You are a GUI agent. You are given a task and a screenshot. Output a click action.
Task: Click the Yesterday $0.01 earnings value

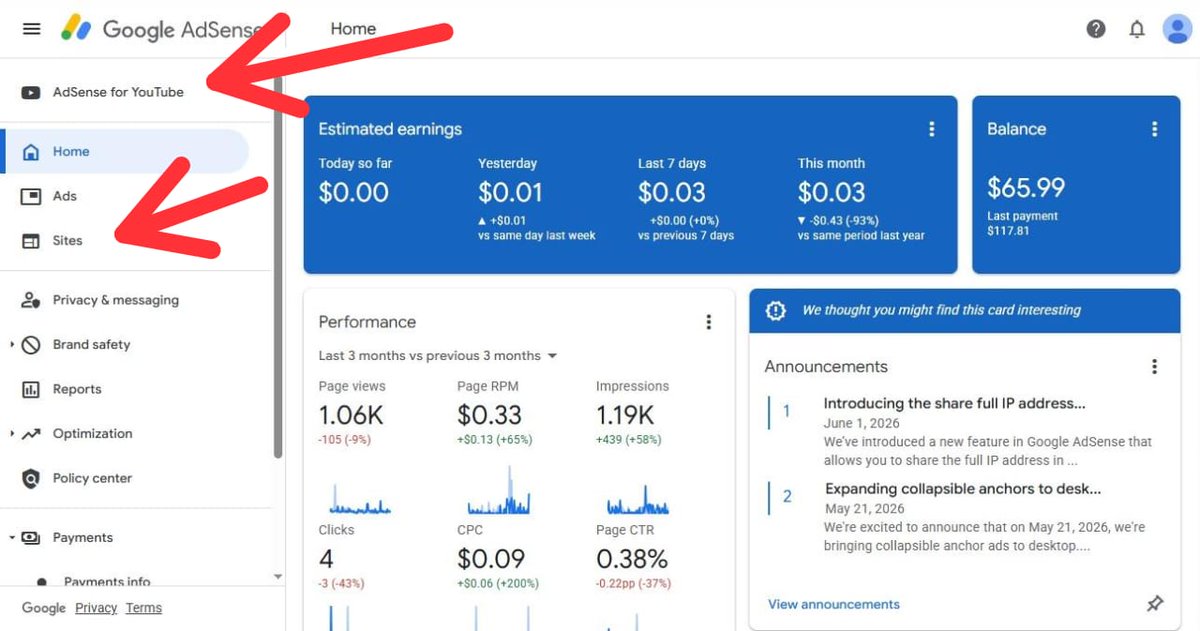(510, 192)
